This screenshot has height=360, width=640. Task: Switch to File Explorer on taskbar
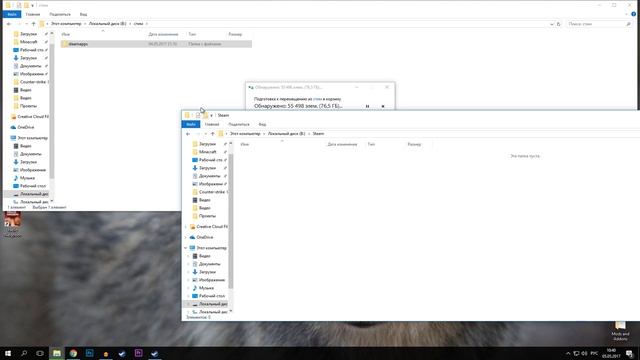click(57, 353)
